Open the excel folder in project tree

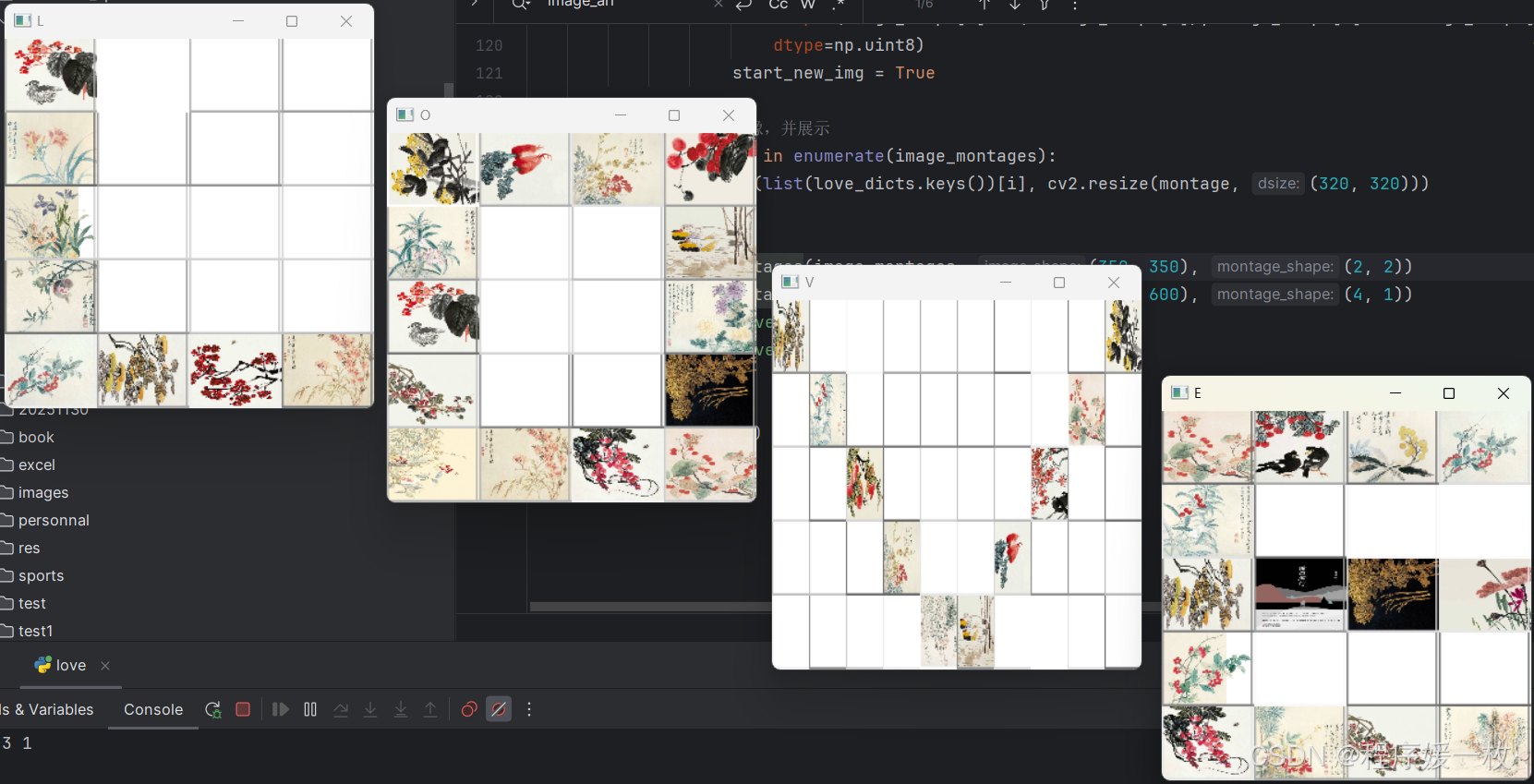point(37,464)
